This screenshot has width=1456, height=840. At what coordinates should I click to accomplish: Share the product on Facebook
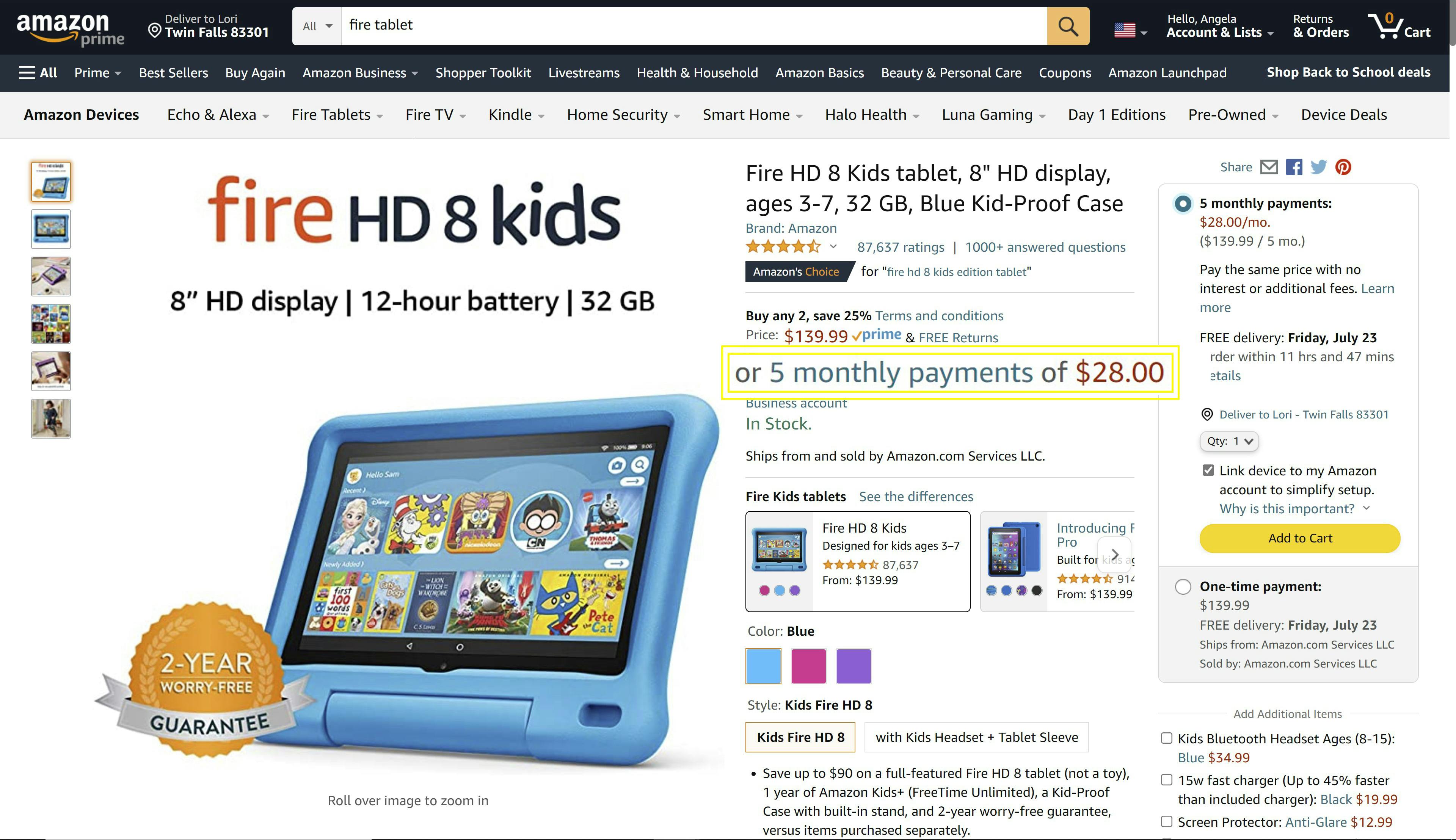1294,167
